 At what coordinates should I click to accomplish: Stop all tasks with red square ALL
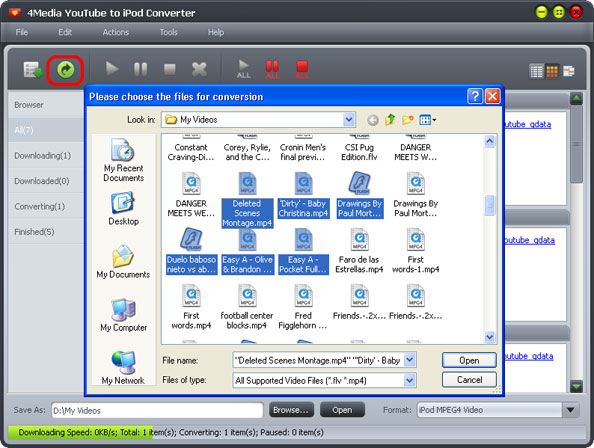click(x=302, y=70)
